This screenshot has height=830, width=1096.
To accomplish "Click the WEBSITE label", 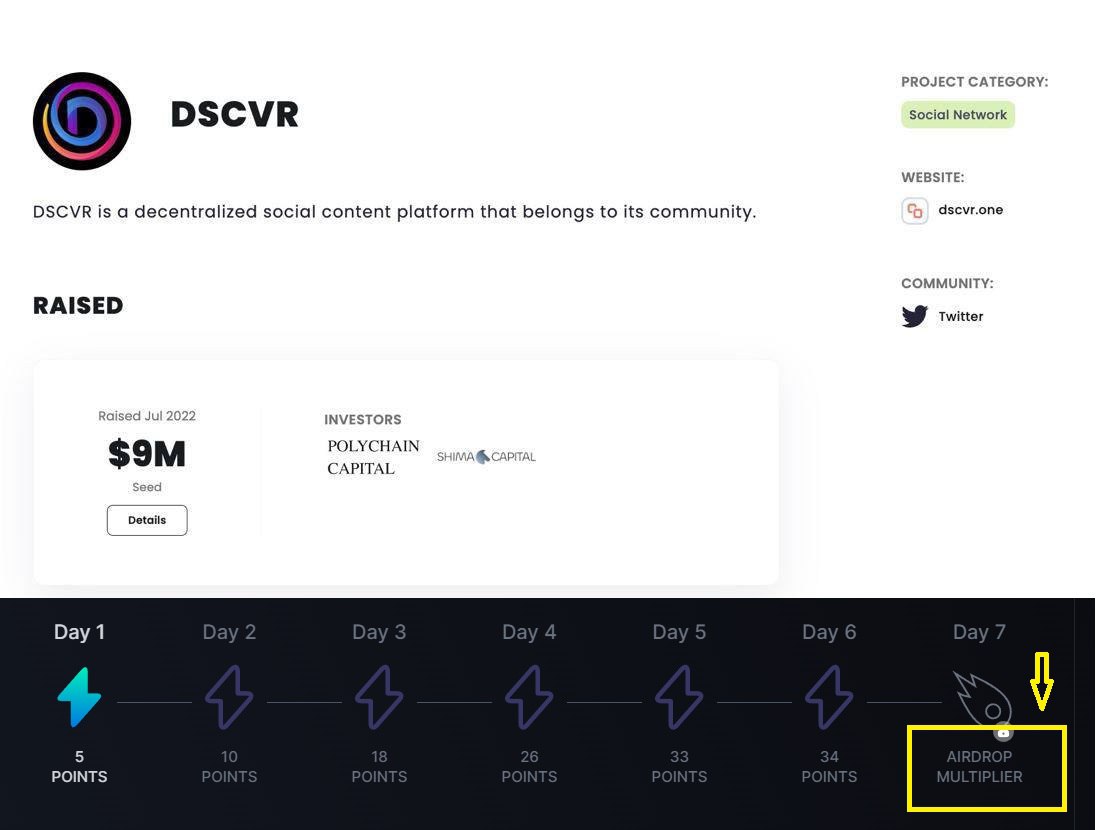I will [932, 178].
